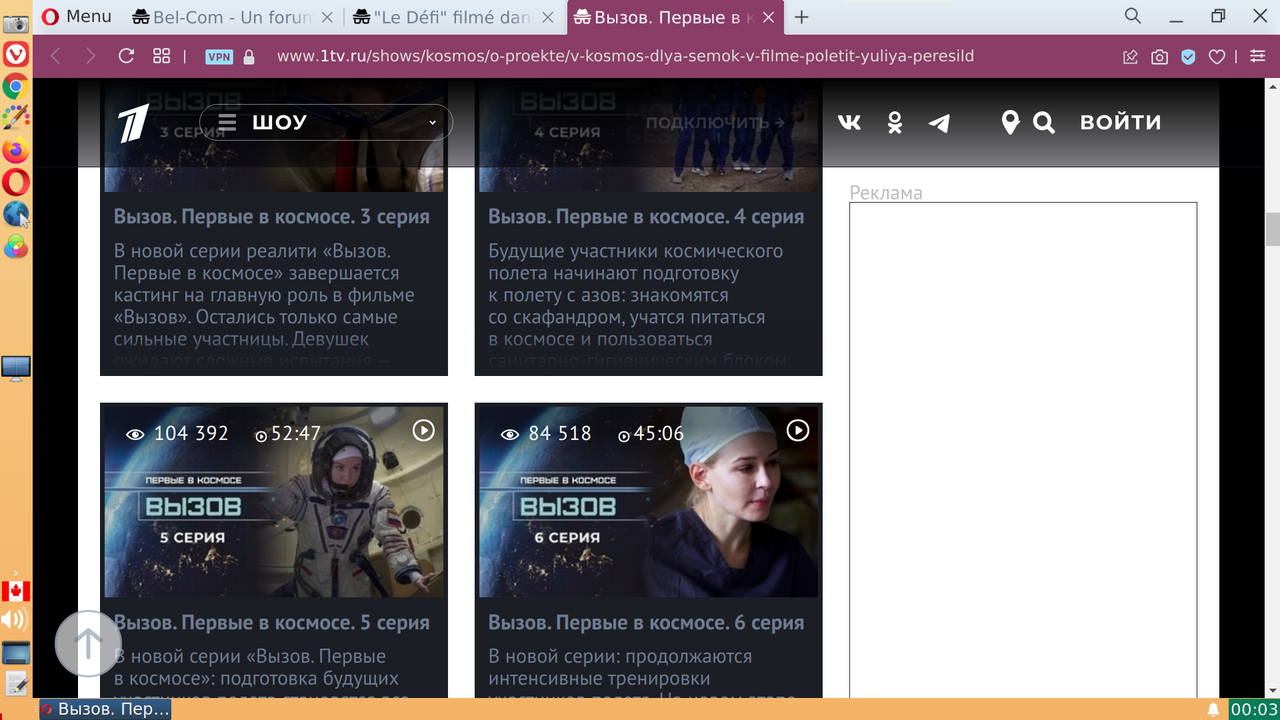This screenshot has width=1280, height=720.
Task: Close the active Вызов tab
Action: click(x=768, y=16)
